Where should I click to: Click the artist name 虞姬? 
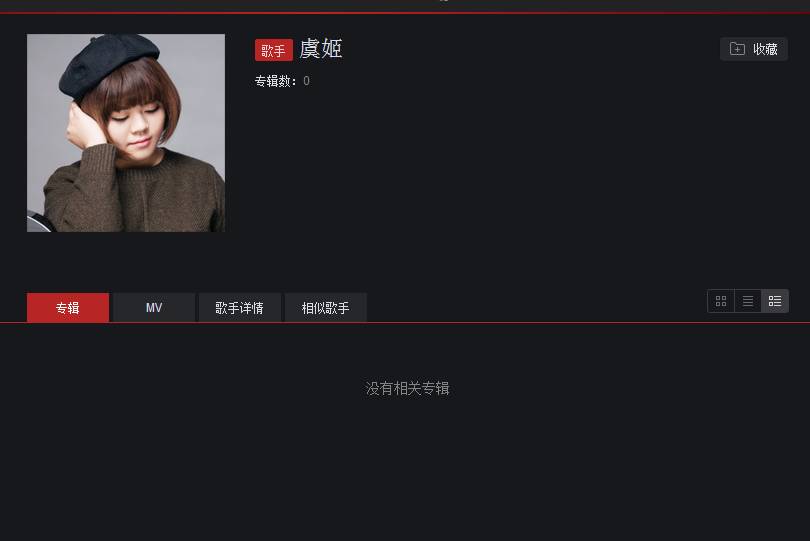point(321,49)
